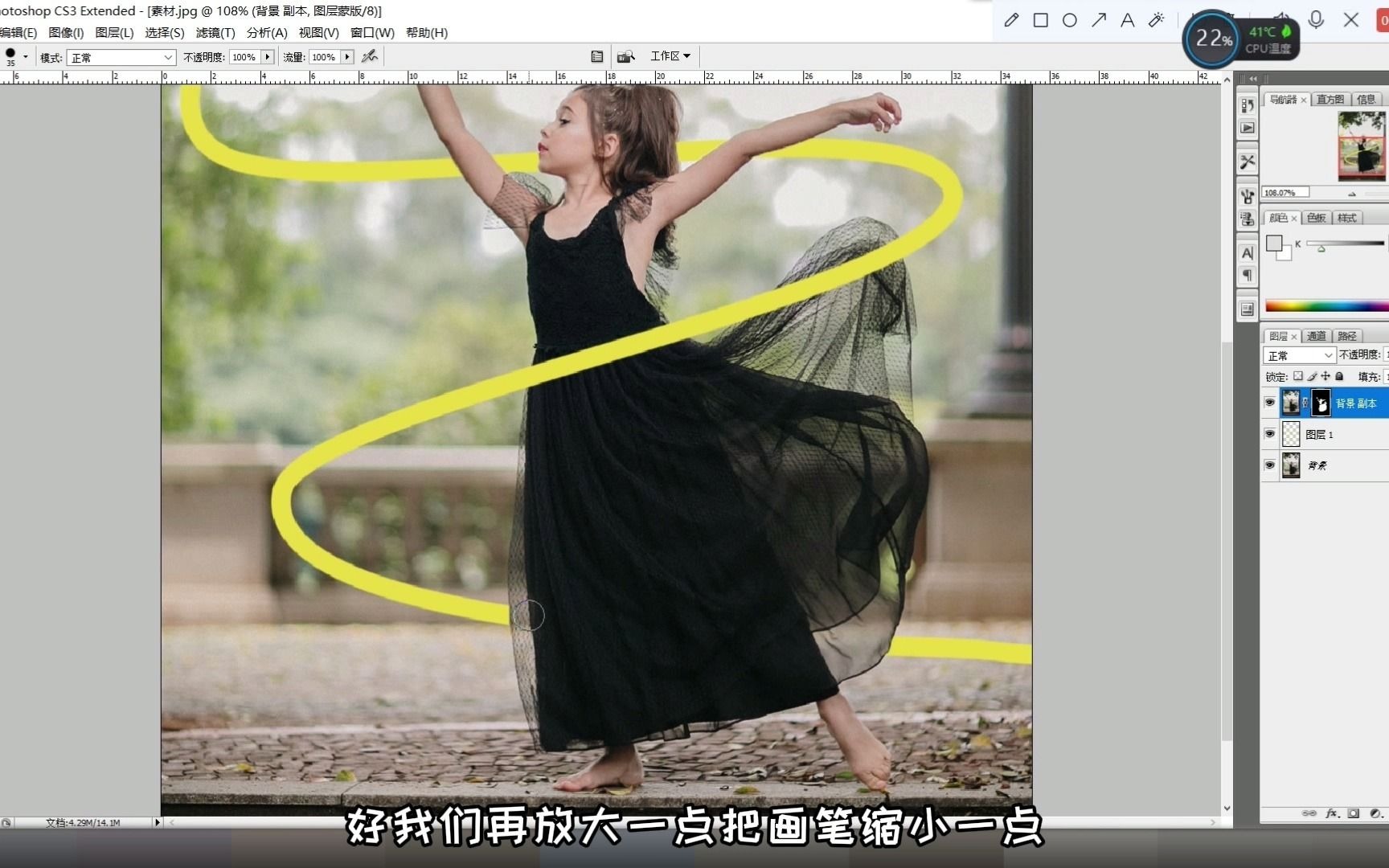Select the pencil annotation tool in the recorder bar
Image resolution: width=1389 pixels, height=868 pixels.
[1011, 20]
